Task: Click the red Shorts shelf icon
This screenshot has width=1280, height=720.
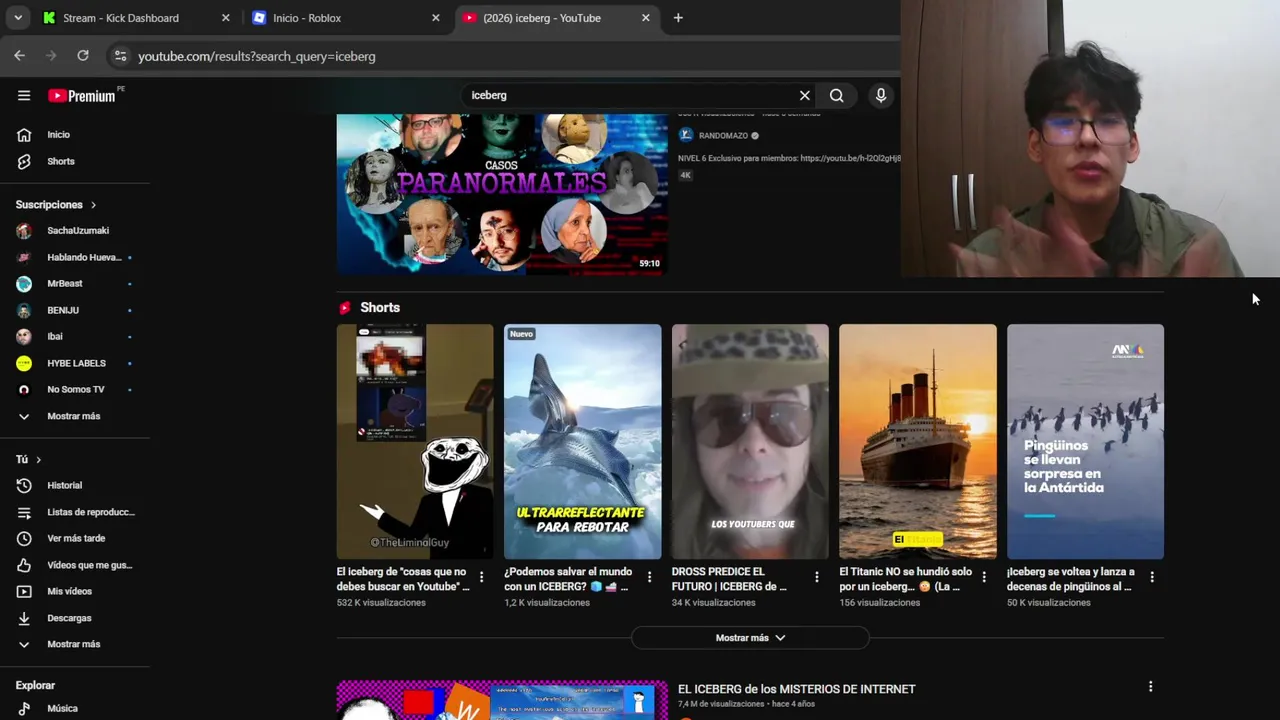Action: pyautogui.click(x=345, y=308)
